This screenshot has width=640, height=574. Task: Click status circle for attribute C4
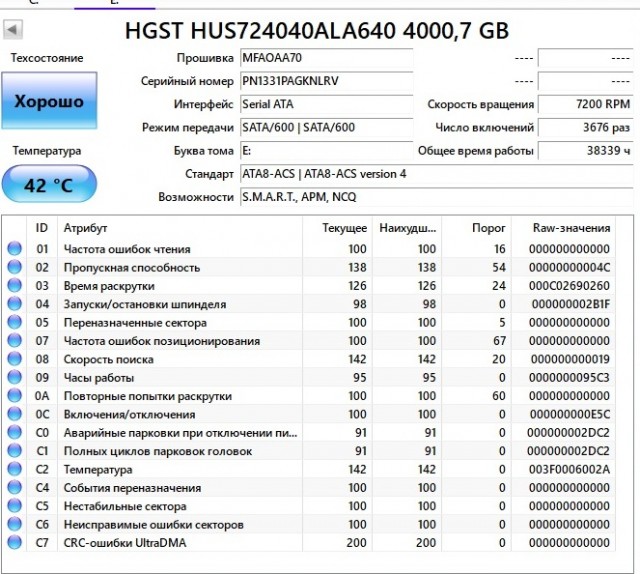(x=15, y=487)
